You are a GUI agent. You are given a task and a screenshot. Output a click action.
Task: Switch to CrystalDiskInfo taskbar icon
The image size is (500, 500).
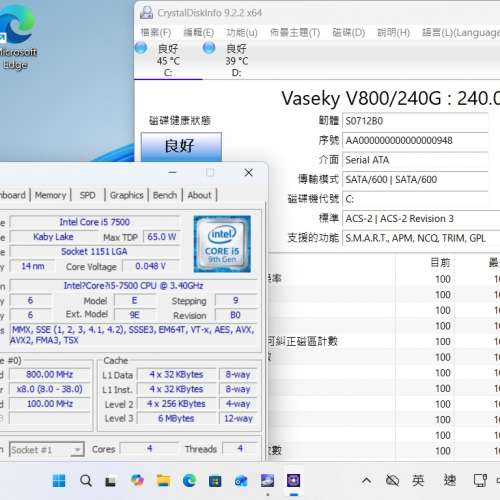[267, 480]
